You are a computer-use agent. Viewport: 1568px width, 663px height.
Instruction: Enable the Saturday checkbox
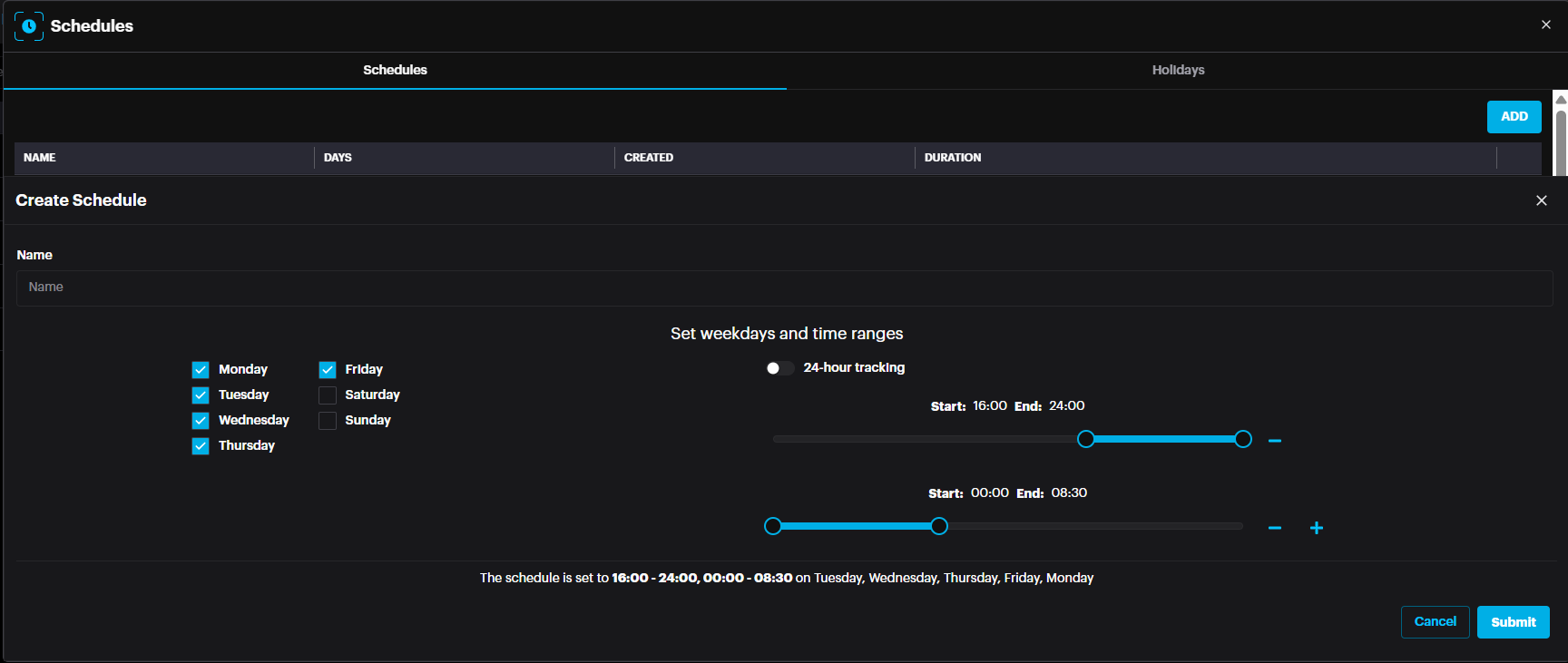point(328,395)
